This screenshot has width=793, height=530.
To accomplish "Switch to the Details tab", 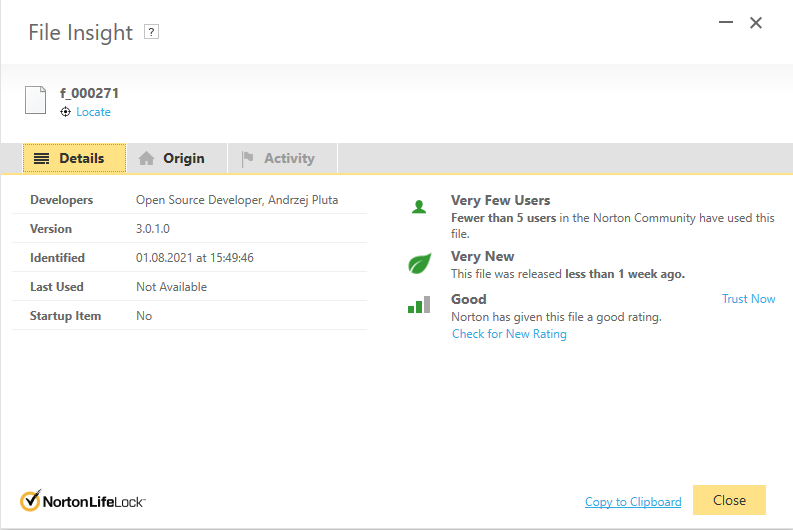I will [74, 158].
